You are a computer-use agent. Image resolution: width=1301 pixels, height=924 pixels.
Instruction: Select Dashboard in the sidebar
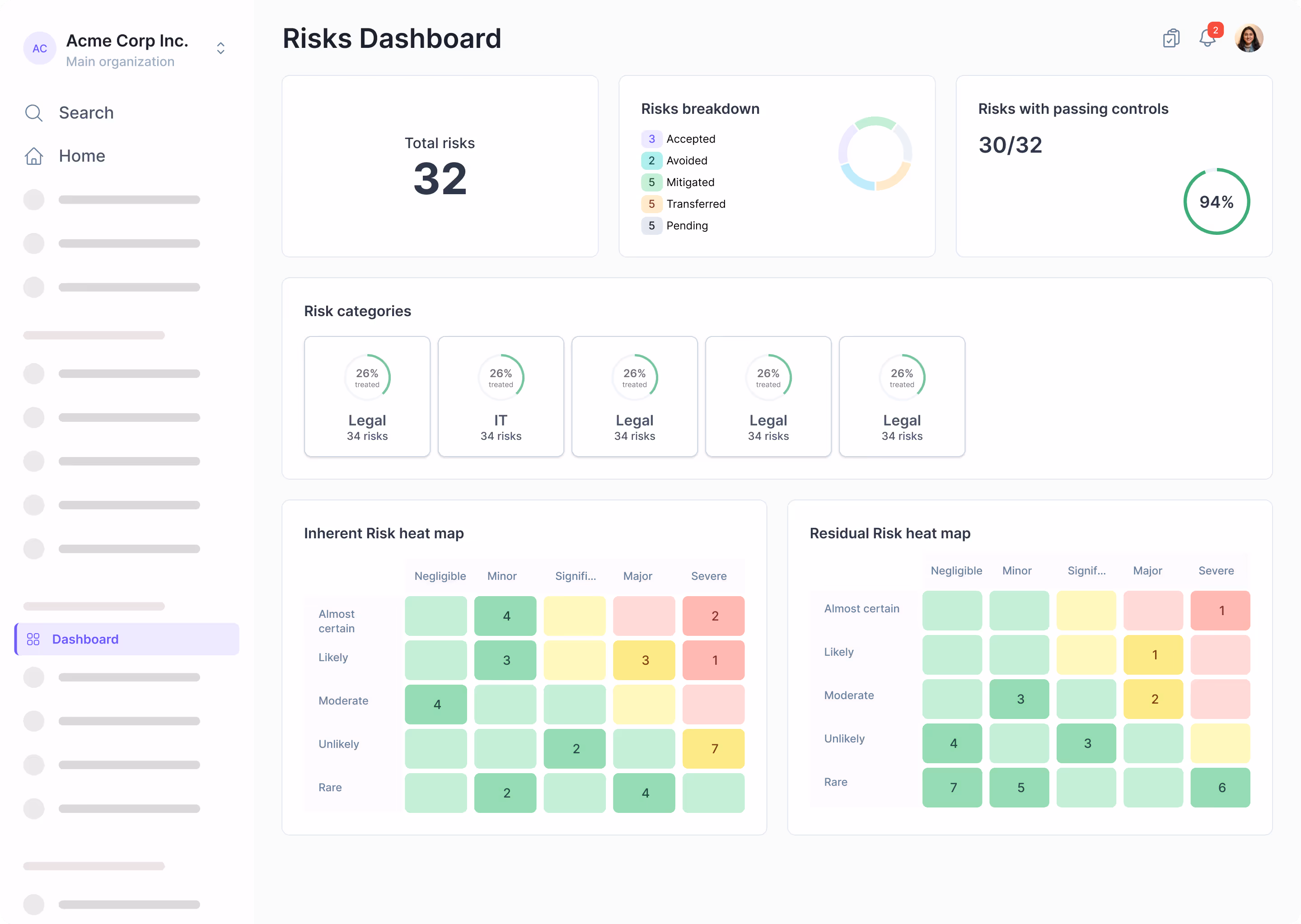85,639
